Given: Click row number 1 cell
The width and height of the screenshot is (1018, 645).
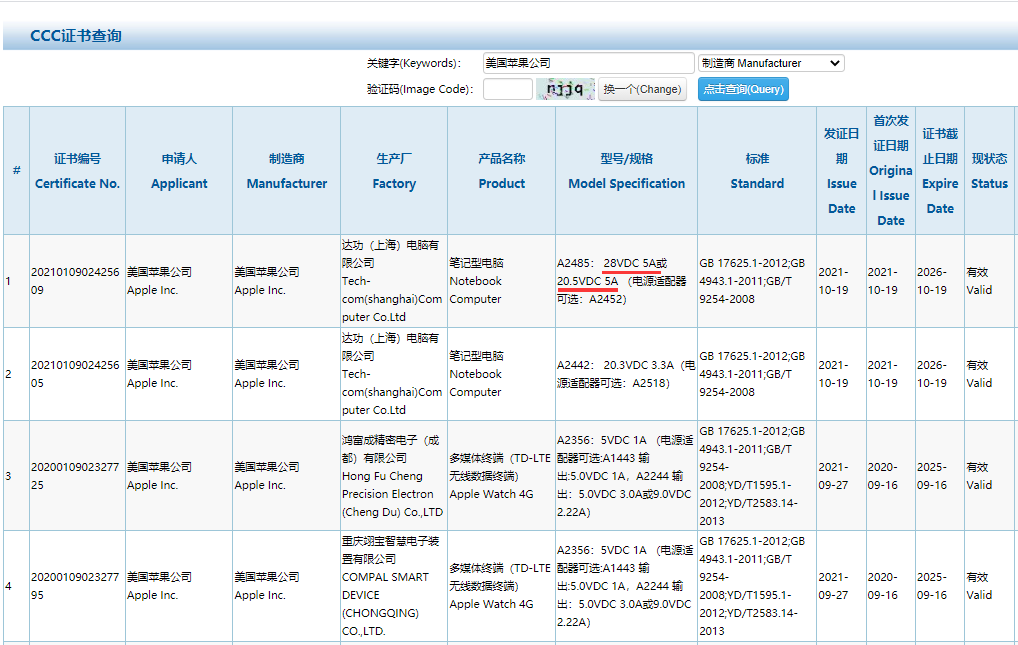Looking at the screenshot, I should click(x=16, y=281).
